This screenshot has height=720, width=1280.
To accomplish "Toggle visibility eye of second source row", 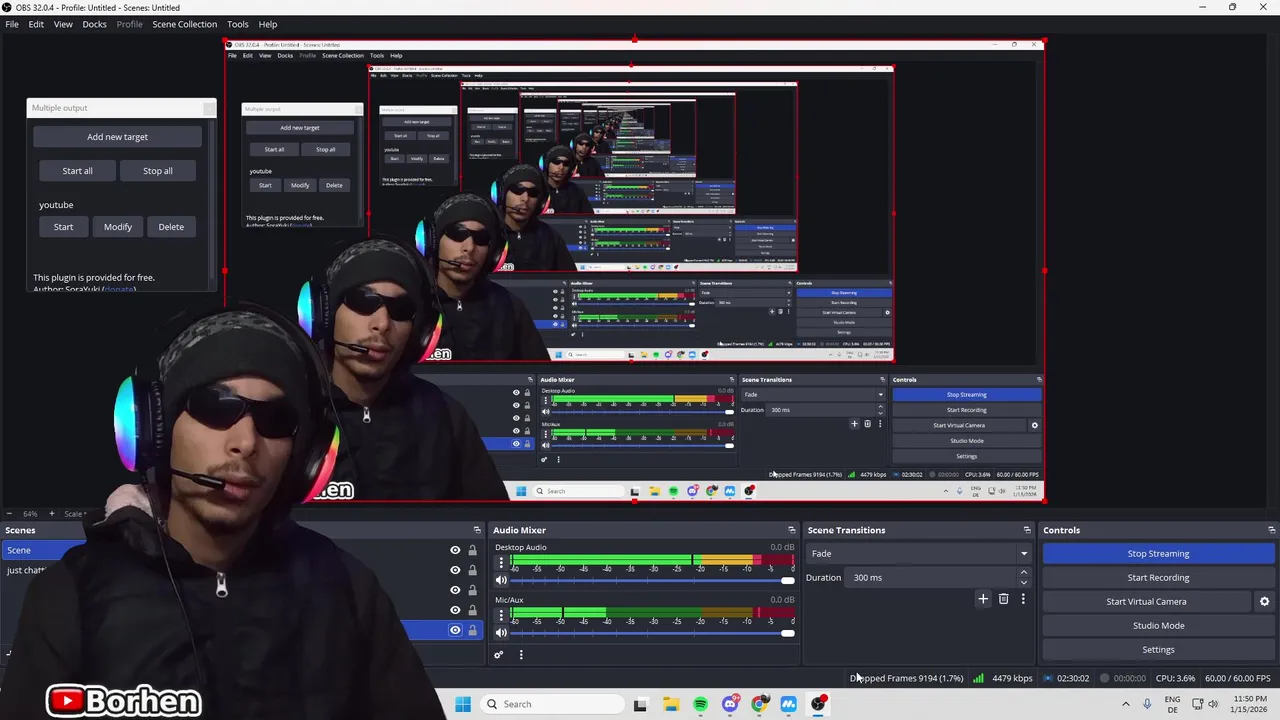I will click(455, 570).
